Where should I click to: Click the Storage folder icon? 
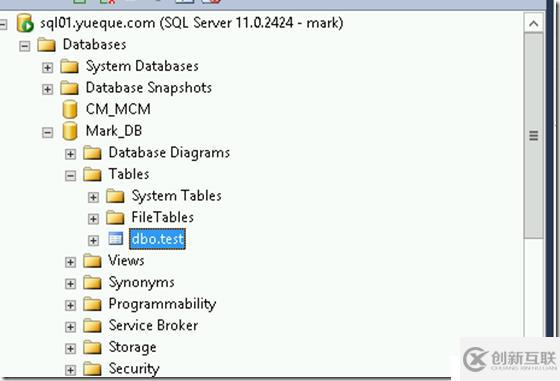click(92, 347)
